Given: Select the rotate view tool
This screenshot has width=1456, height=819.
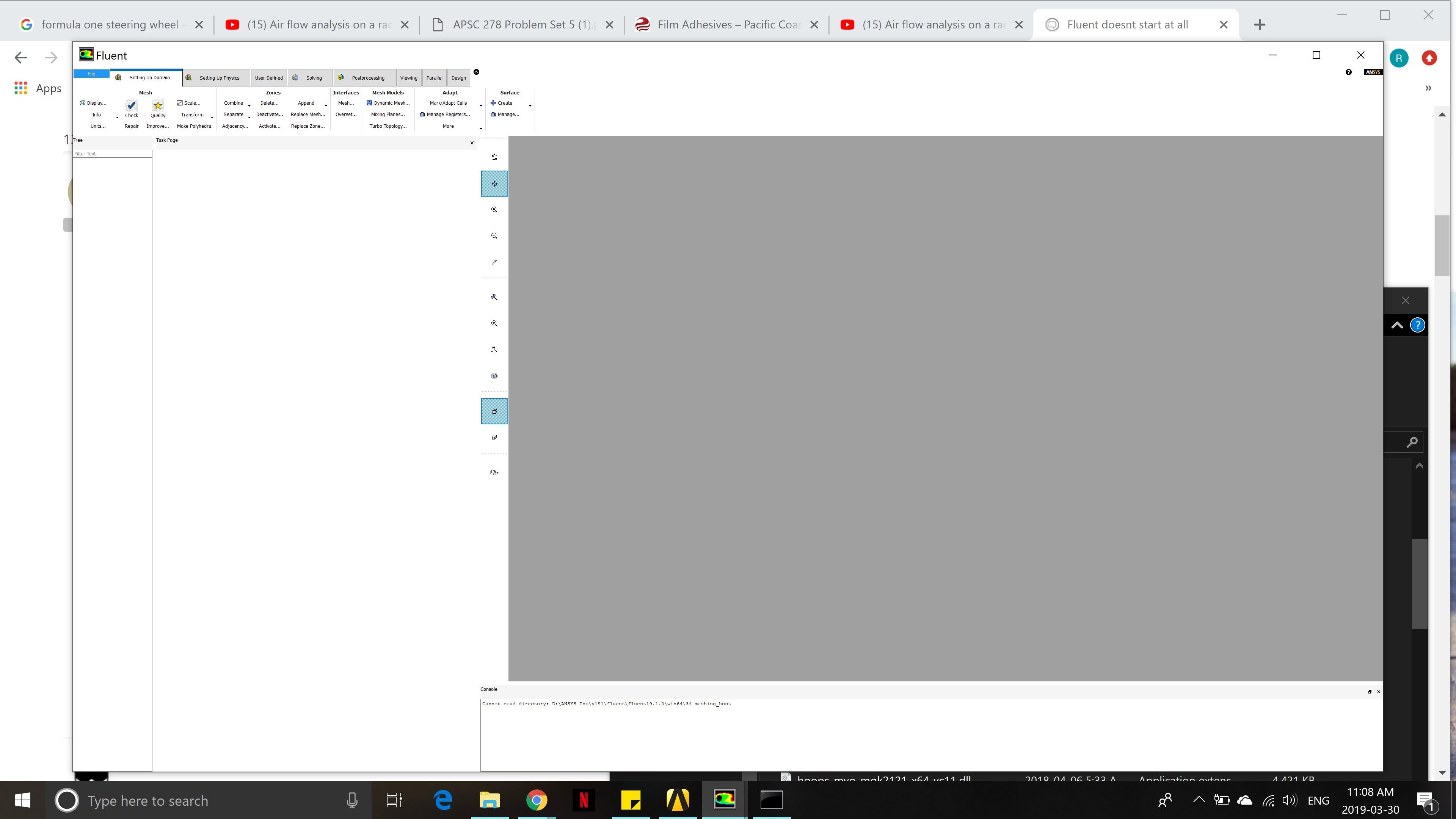Looking at the screenshot, I should coord(494,157).
